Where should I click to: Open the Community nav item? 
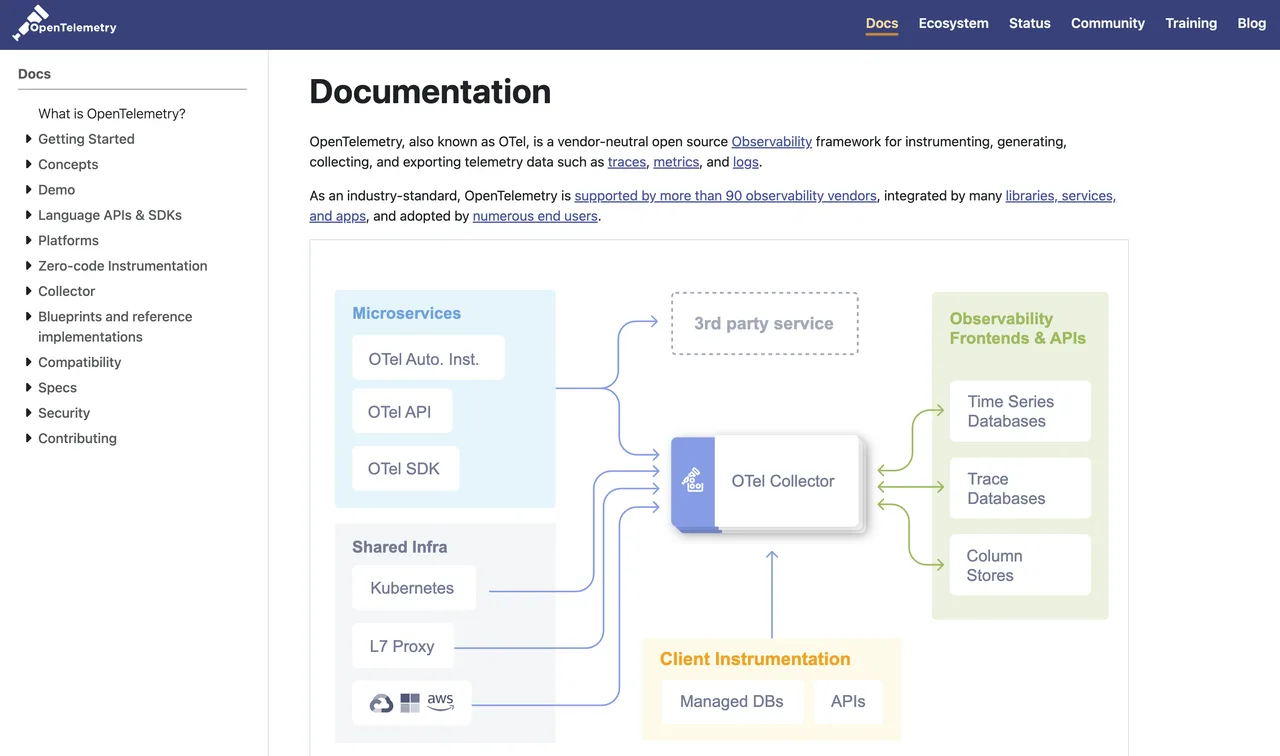point(1108,23)
